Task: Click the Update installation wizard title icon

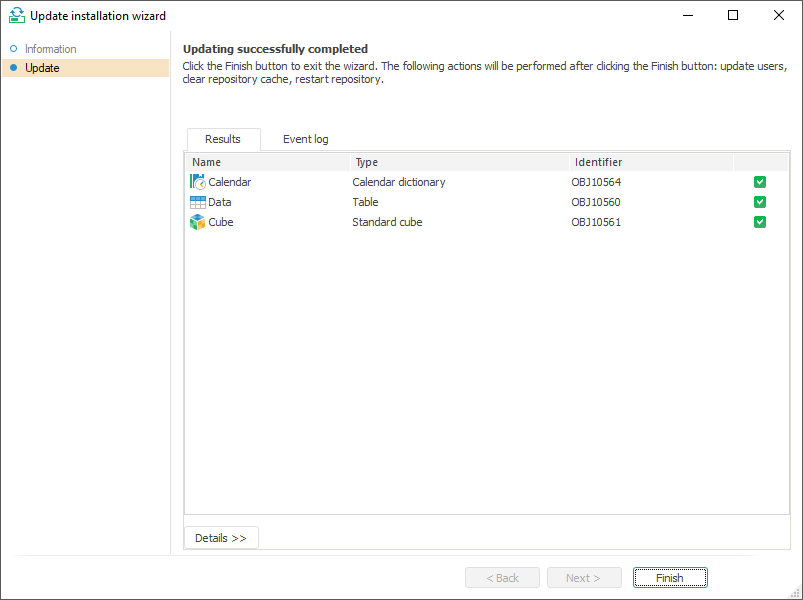Action: (16, 16)
